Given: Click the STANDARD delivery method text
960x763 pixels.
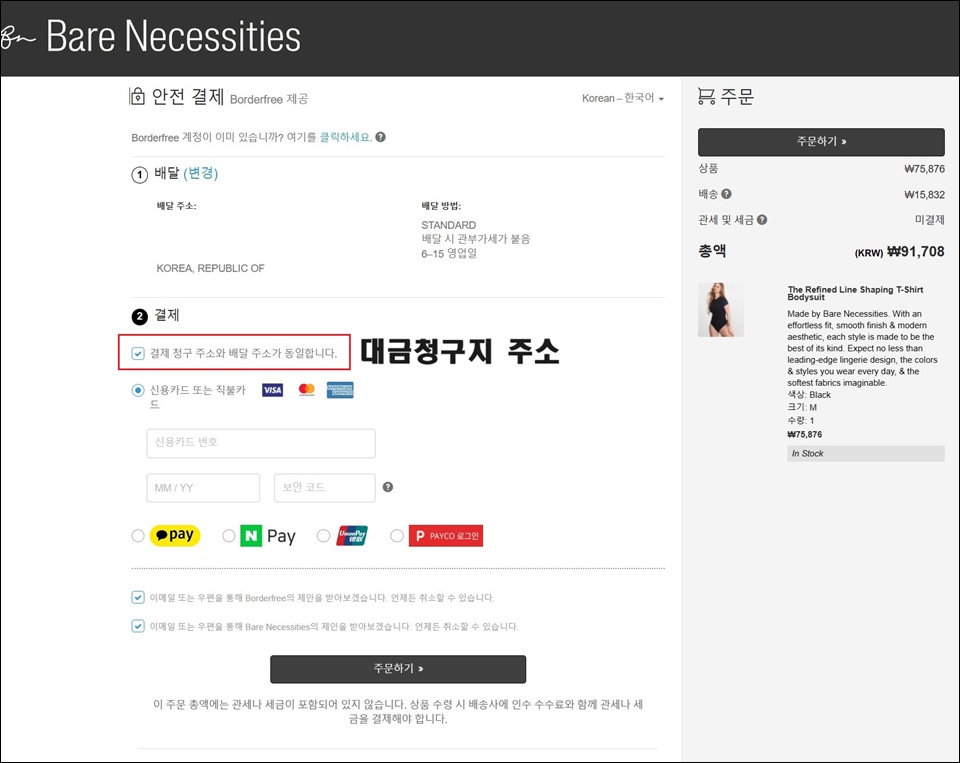Looking at the screenshot, I should click(x=448, y=225).
